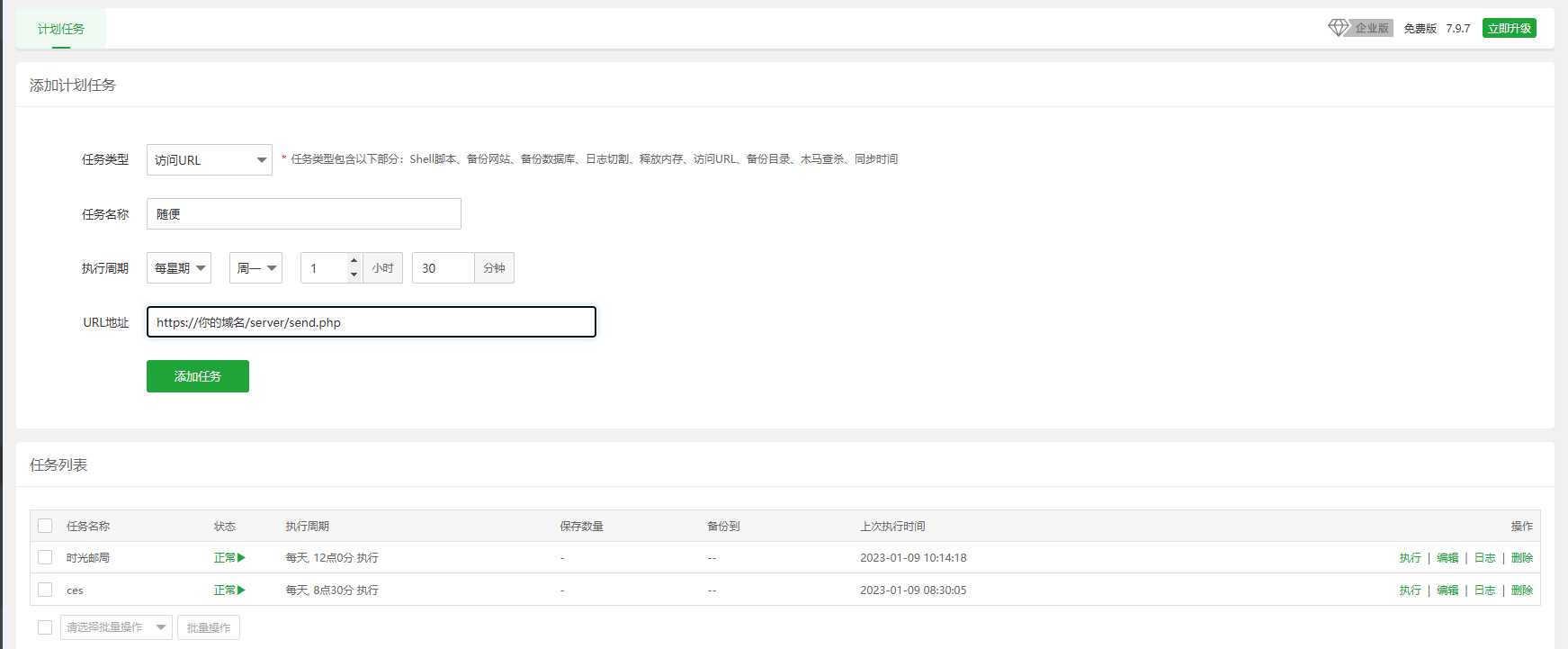The height and width of the screenshot is (649, 1568).
Task: Open the 周一 weekday dropdown
Action: click(x=255, y=268)
